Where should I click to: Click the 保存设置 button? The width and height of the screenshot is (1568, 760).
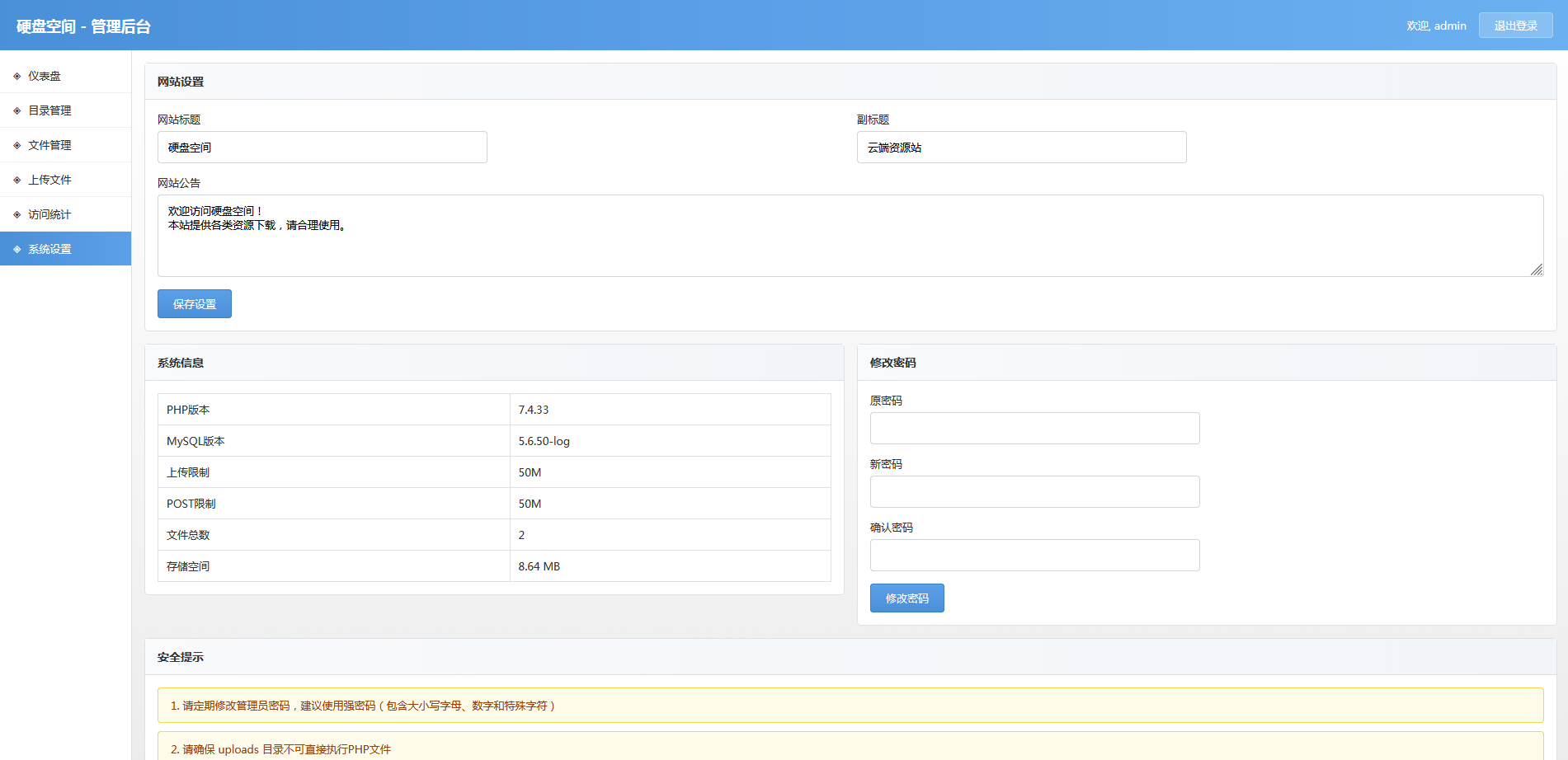tap(195, 303)
